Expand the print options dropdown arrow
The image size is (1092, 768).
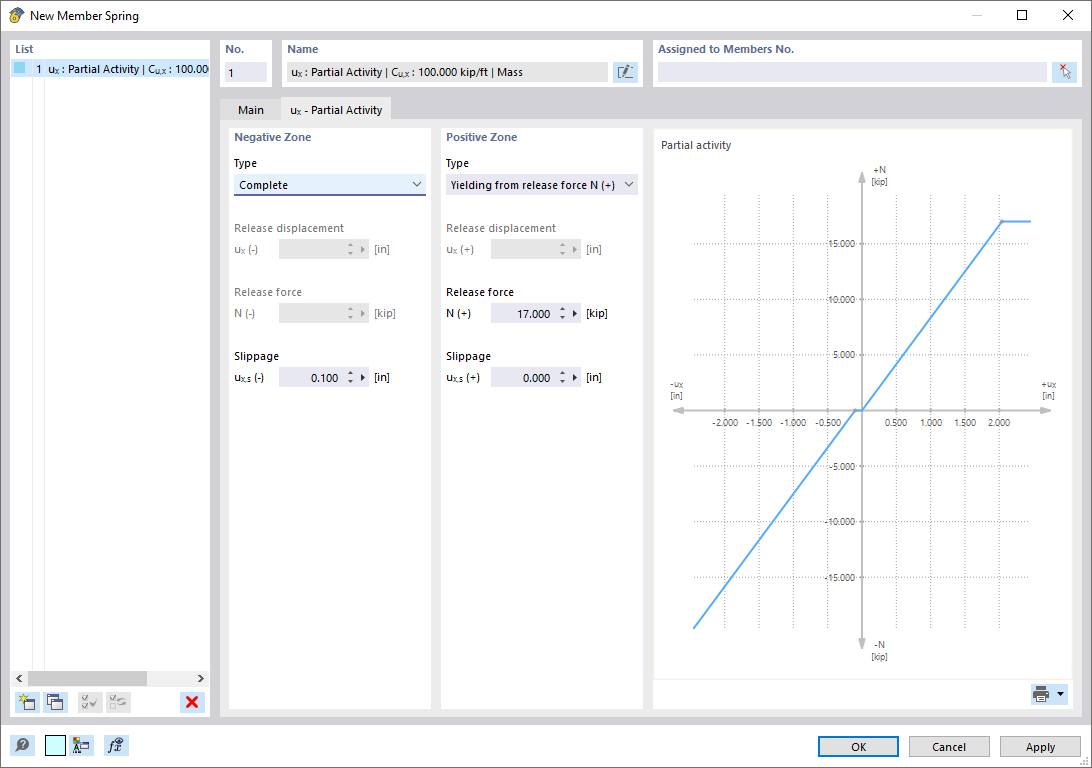(1061, 694)
